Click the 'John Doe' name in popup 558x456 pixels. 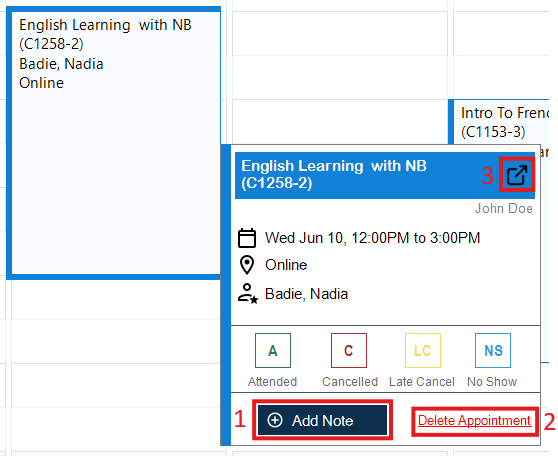504,208
